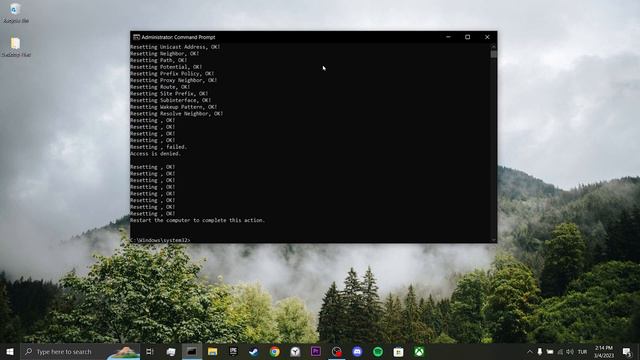
Task: Click 'Restart the computer to complete this action.' text
Action: coord(198,220)
